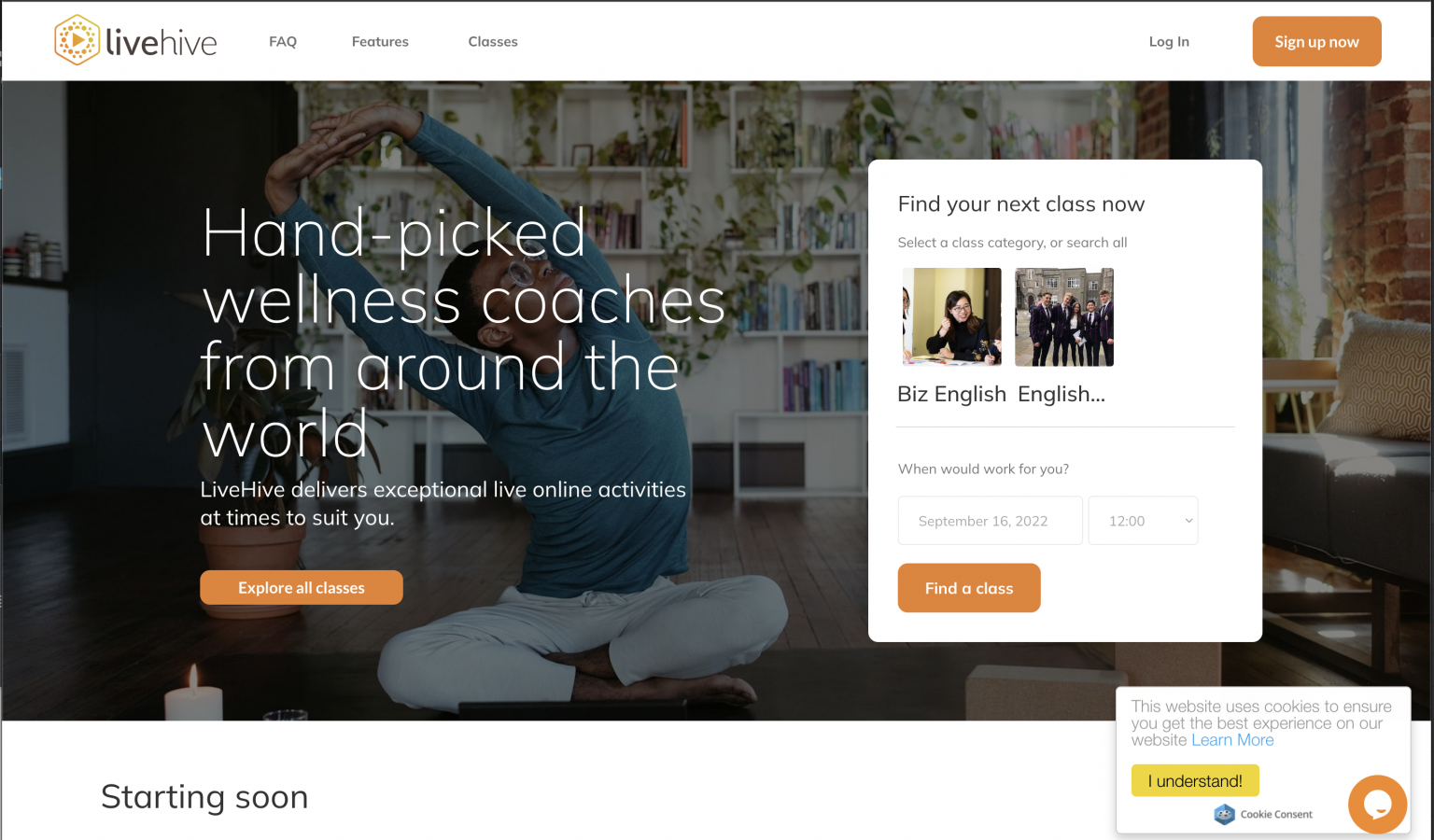Image resolution: width=1434 pixels, height=840 pixels.
Task: Open the FAQ menu item
Action: pyautogui.click(x=283, y=41)
